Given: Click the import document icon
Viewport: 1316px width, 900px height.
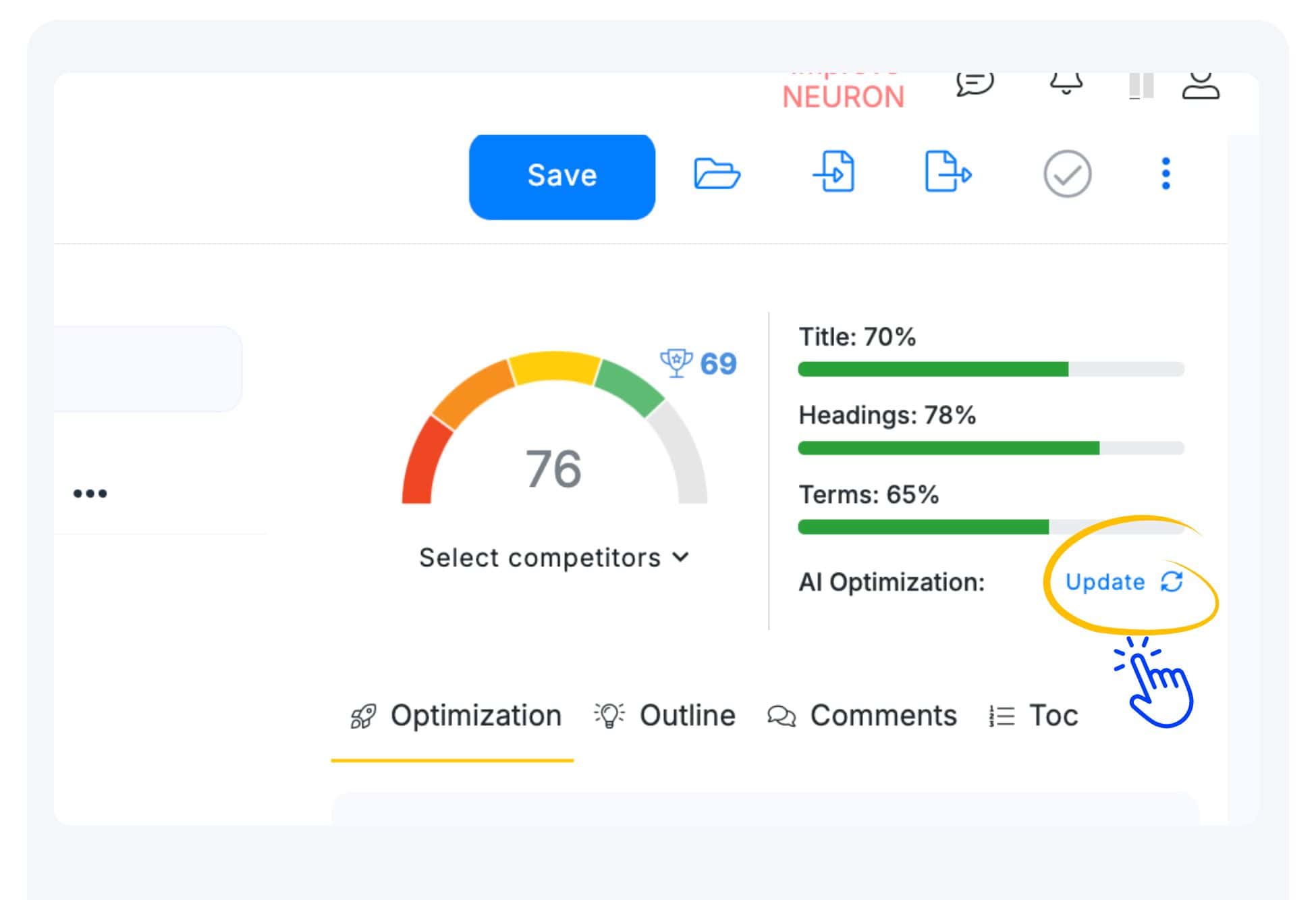Looking at the screenshot, I should point(833,172).
